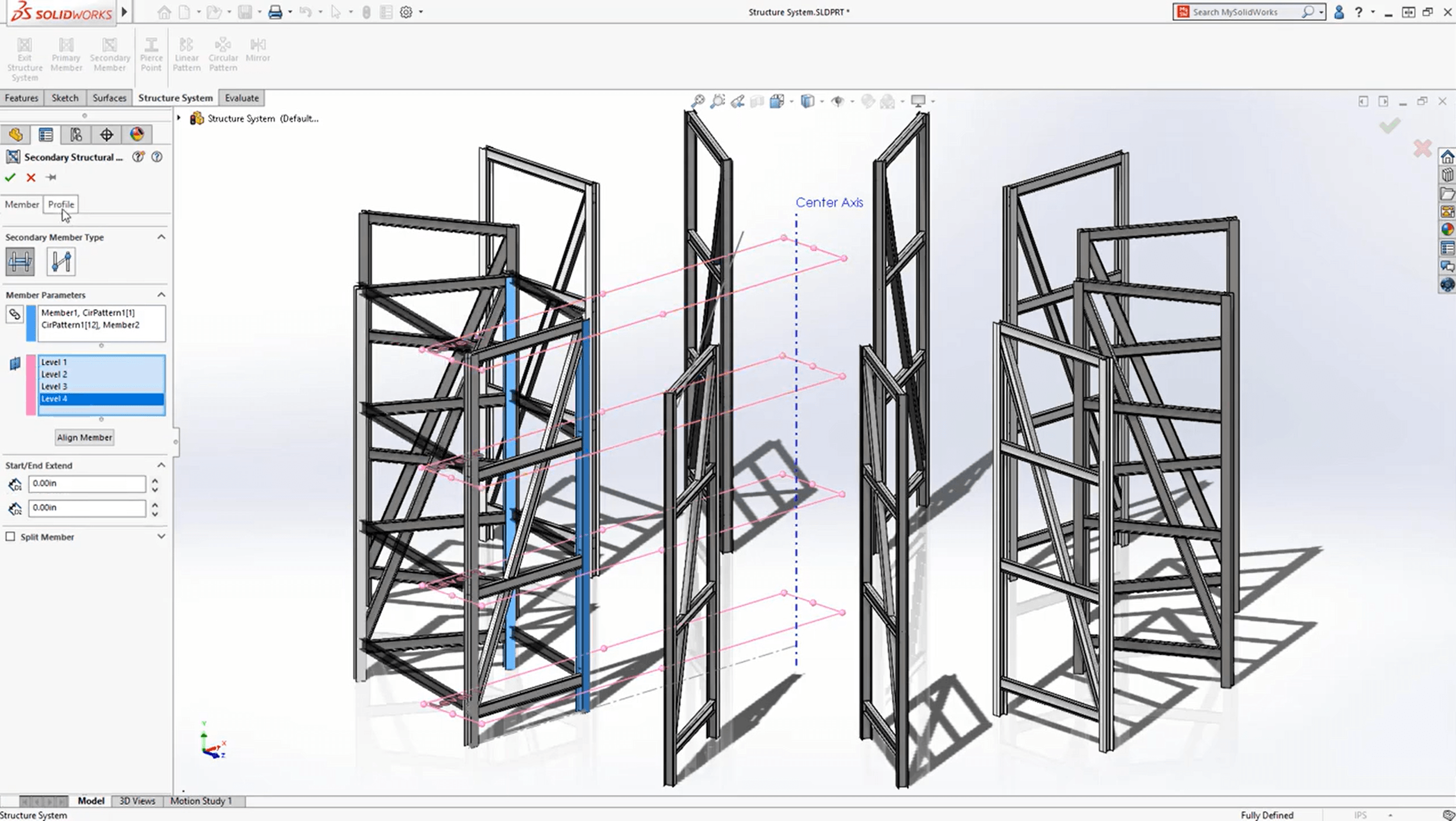Switch to the Evaluate ribbon tab
The height and width of the screenshot is (821, 1456).
[x=241, y=98]
